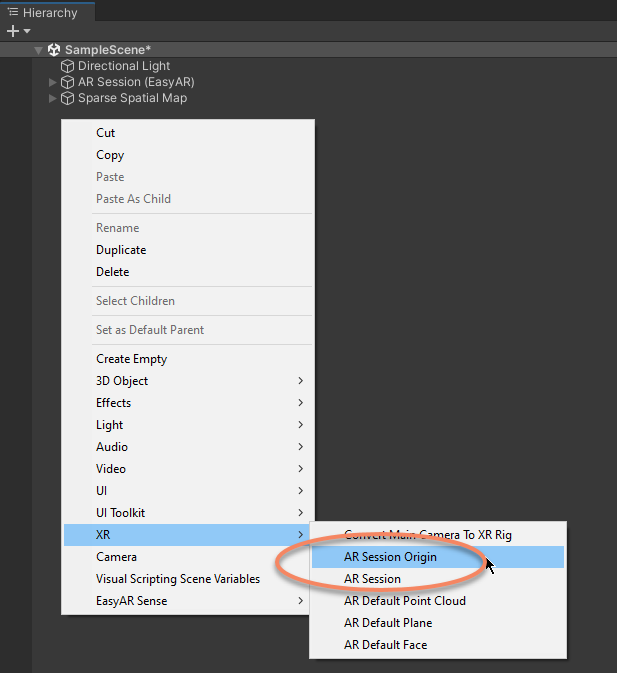
Task: Open the UI Toolkit submenu
Action: 188,513
